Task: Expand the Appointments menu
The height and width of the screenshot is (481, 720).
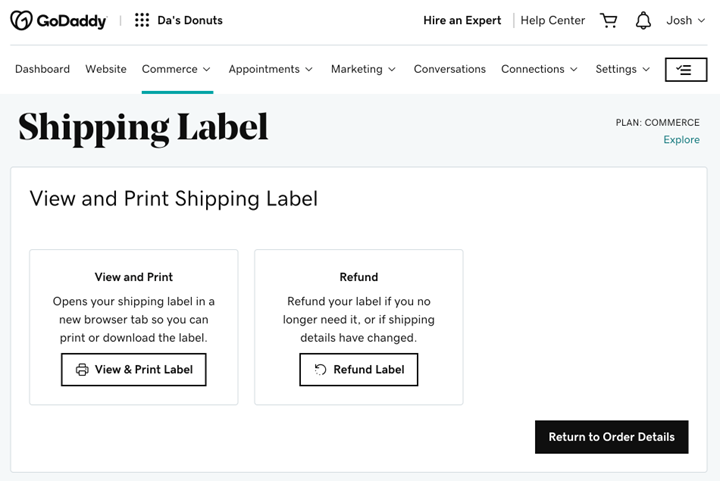Action: (x=270, y=69)
